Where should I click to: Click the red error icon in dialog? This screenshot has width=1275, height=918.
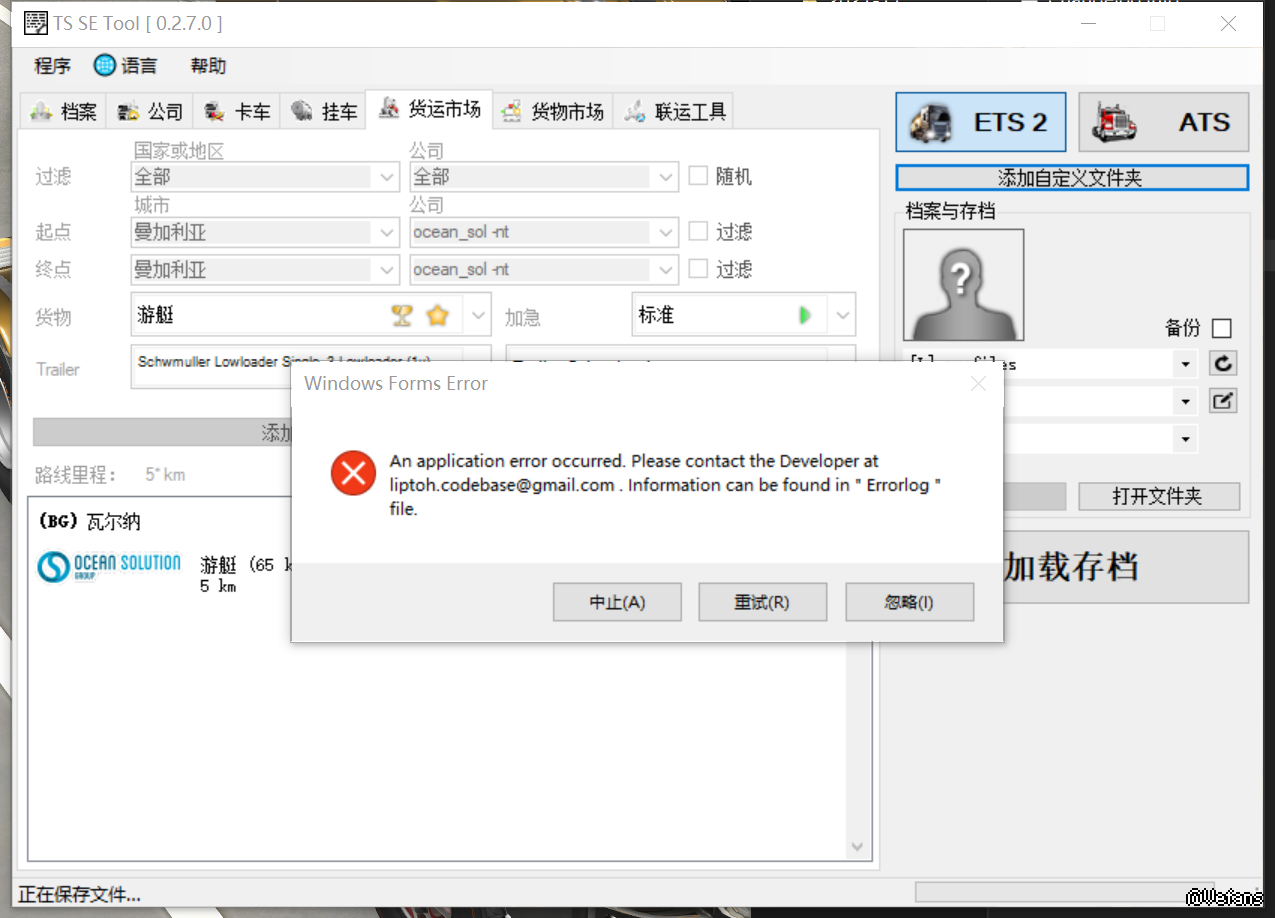353,473
